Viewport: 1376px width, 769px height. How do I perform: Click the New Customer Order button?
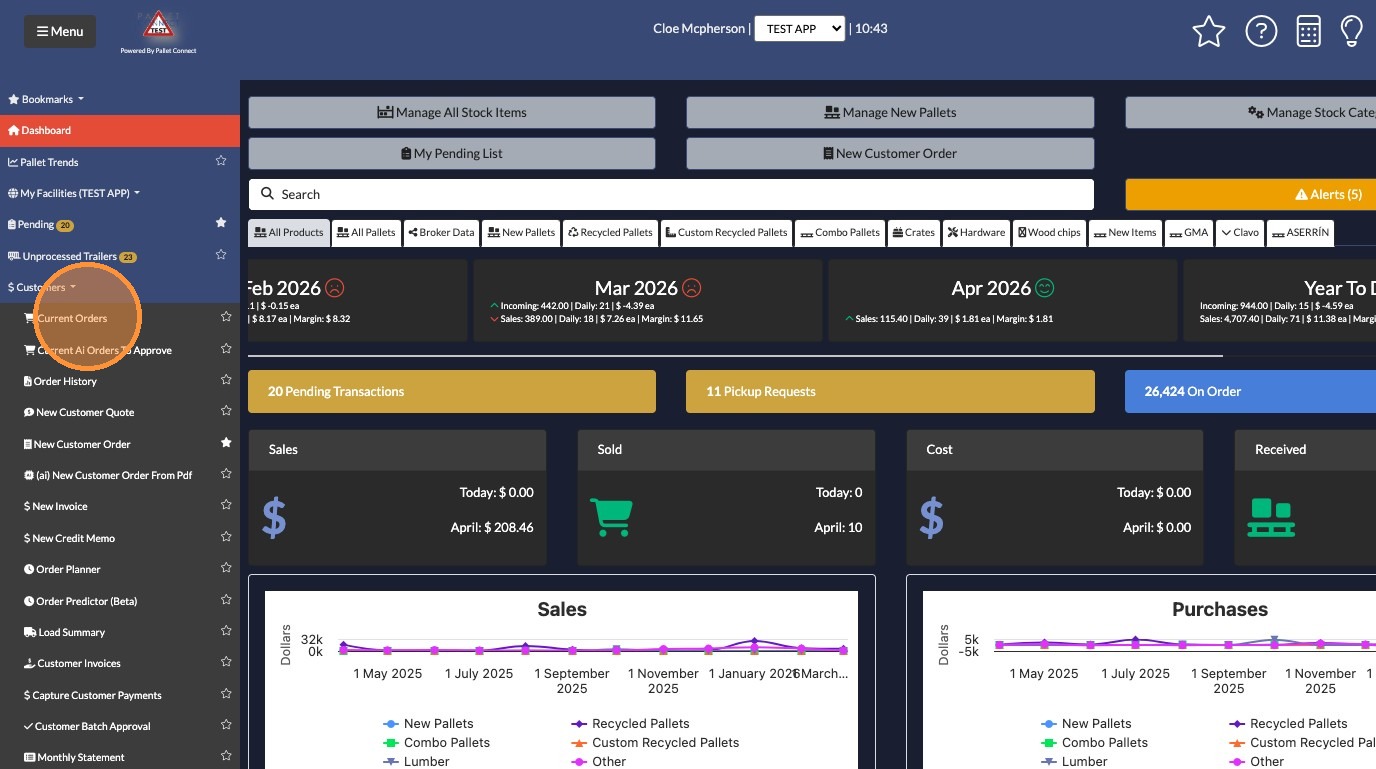pos(890,153)
